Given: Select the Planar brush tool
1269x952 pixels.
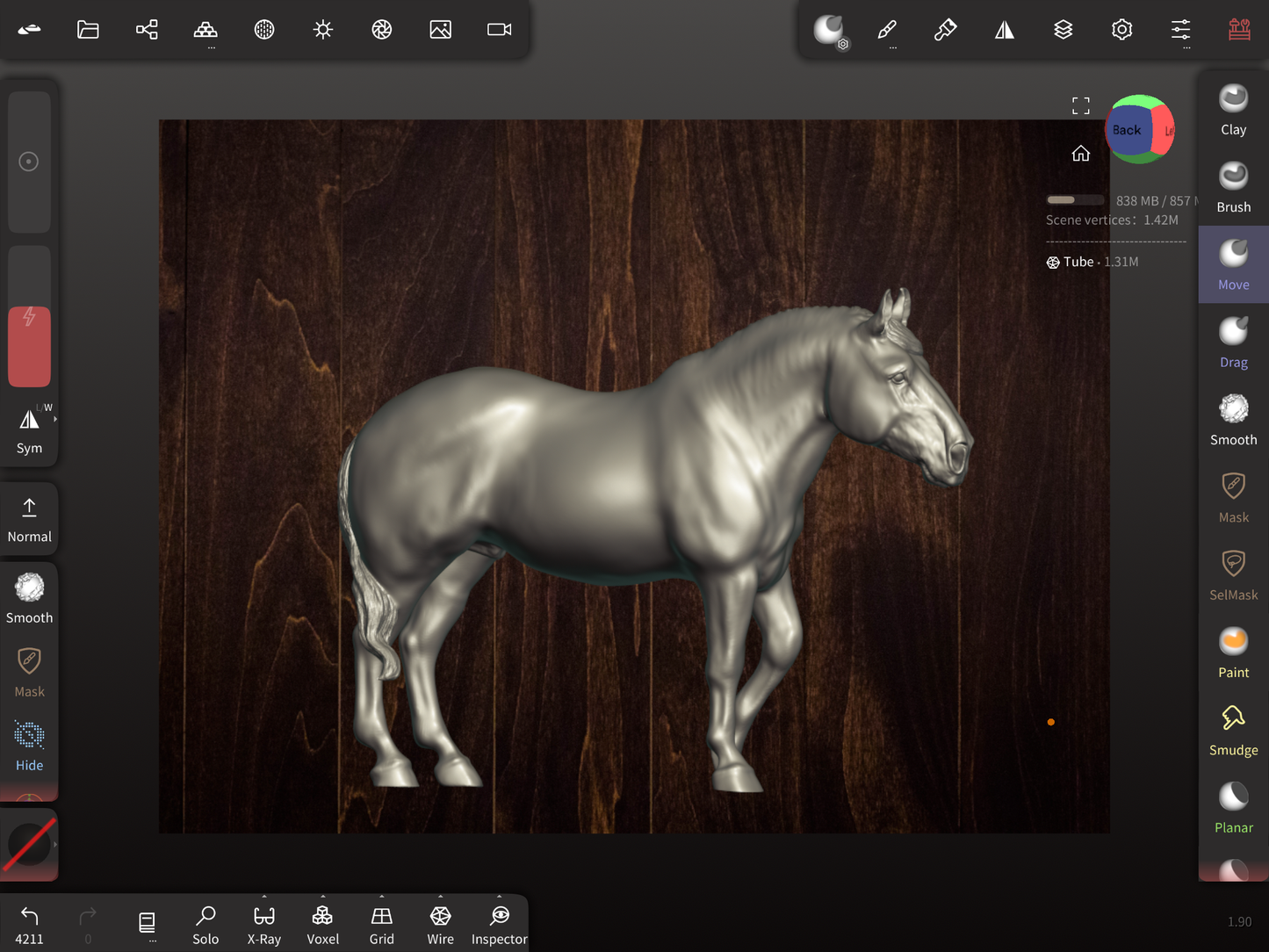Looking at the screenshot, I should click(1233, 808).
